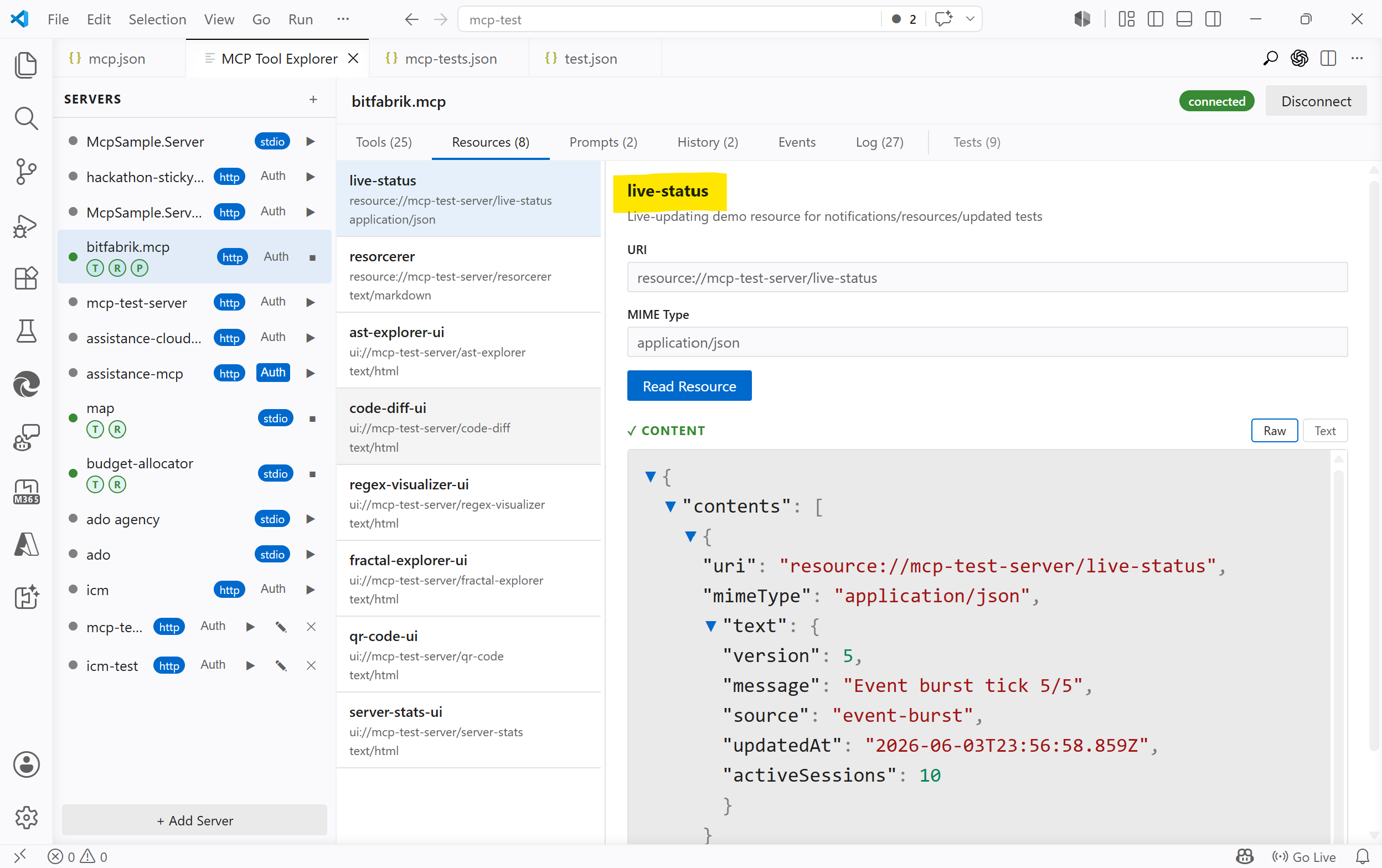Toggle Auth for assistance-mcp server
1382x868 pixels.
273,373
